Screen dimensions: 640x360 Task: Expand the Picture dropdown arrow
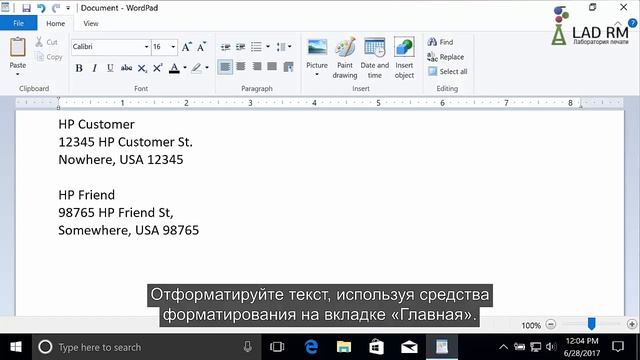317,74
